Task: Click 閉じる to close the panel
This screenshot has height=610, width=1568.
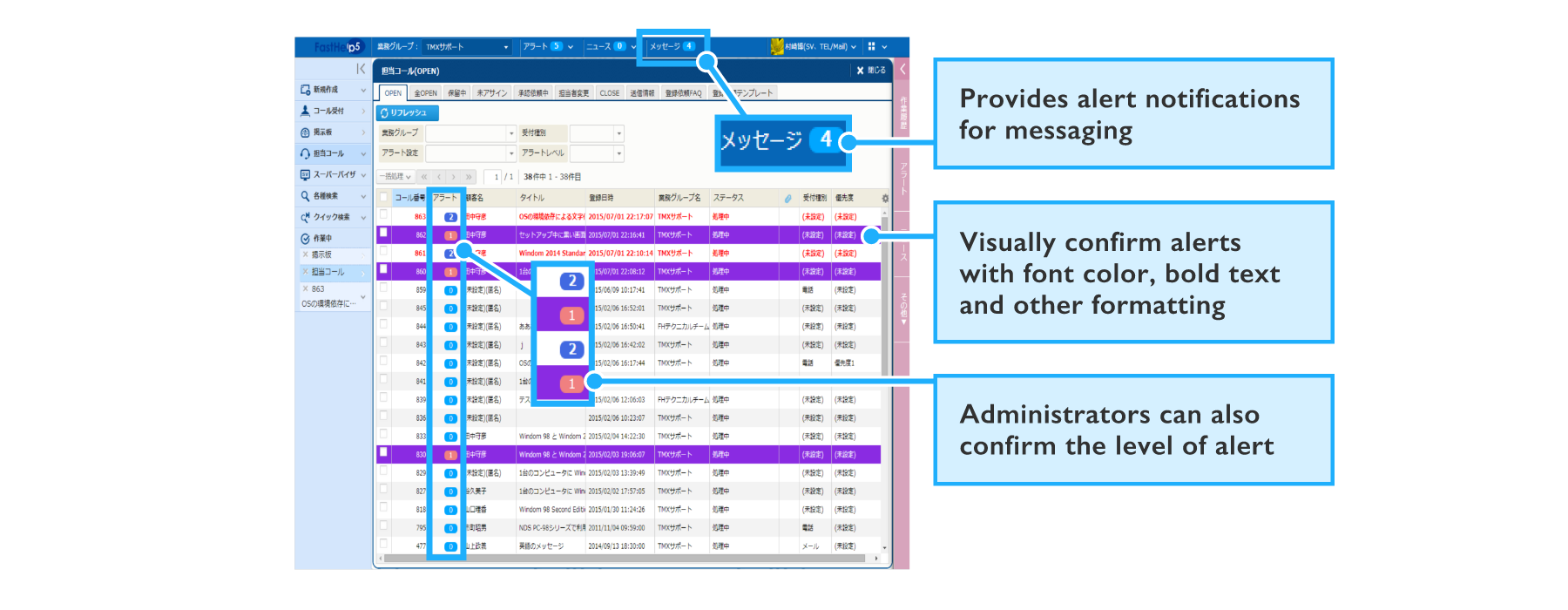Action: coord(871,71)
